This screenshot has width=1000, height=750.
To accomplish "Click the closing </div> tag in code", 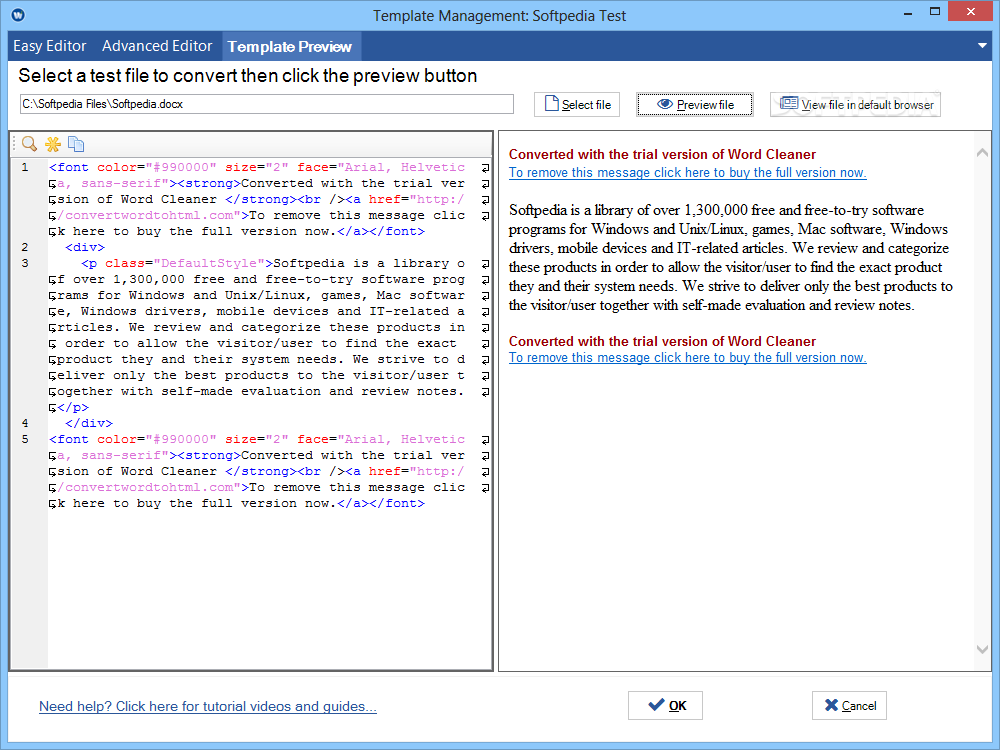I will [89, 423].
